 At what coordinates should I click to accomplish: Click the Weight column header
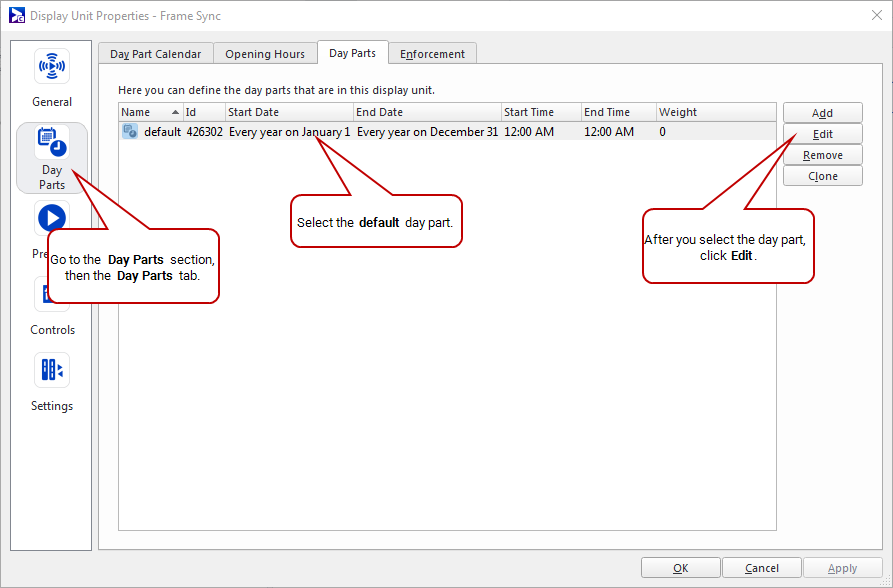point(714,112)
